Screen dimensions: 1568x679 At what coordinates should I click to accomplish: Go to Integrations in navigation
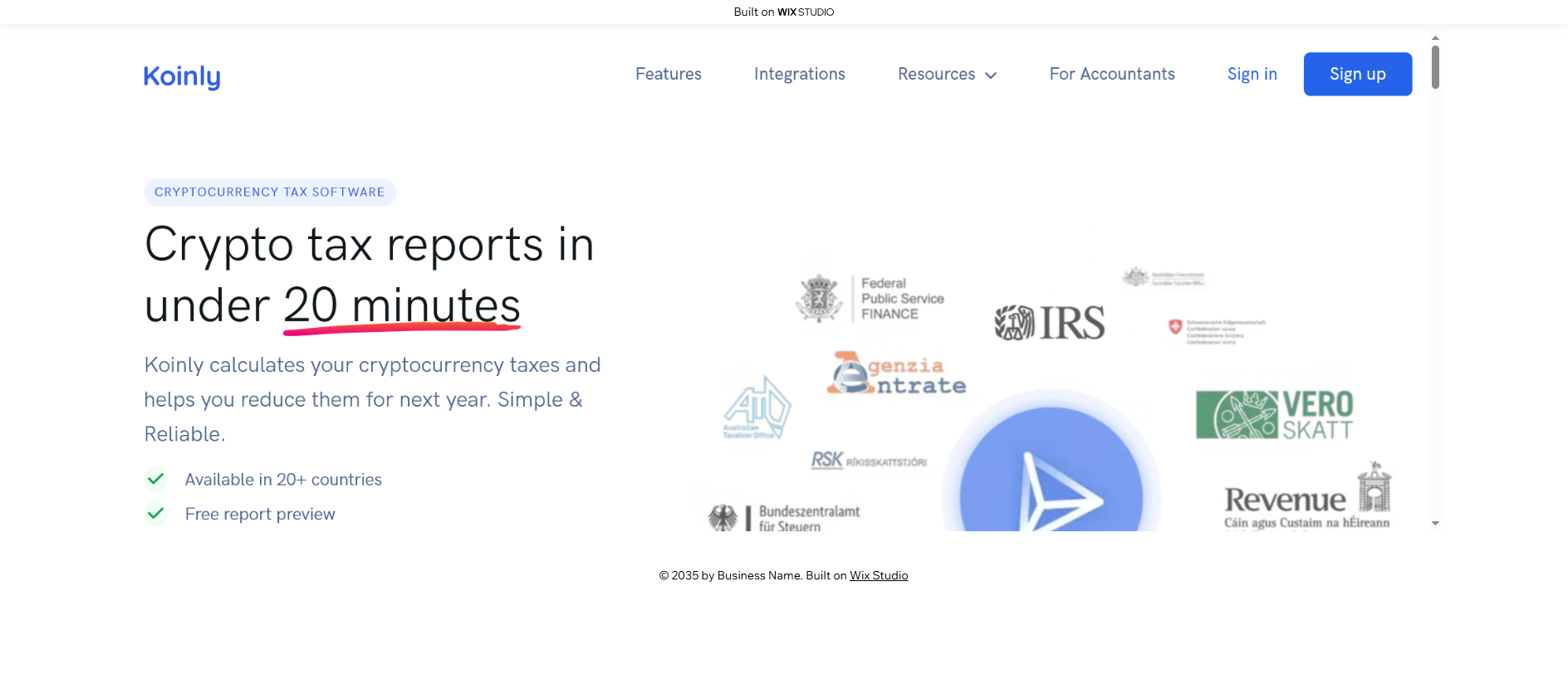click(x=800, y=74)
